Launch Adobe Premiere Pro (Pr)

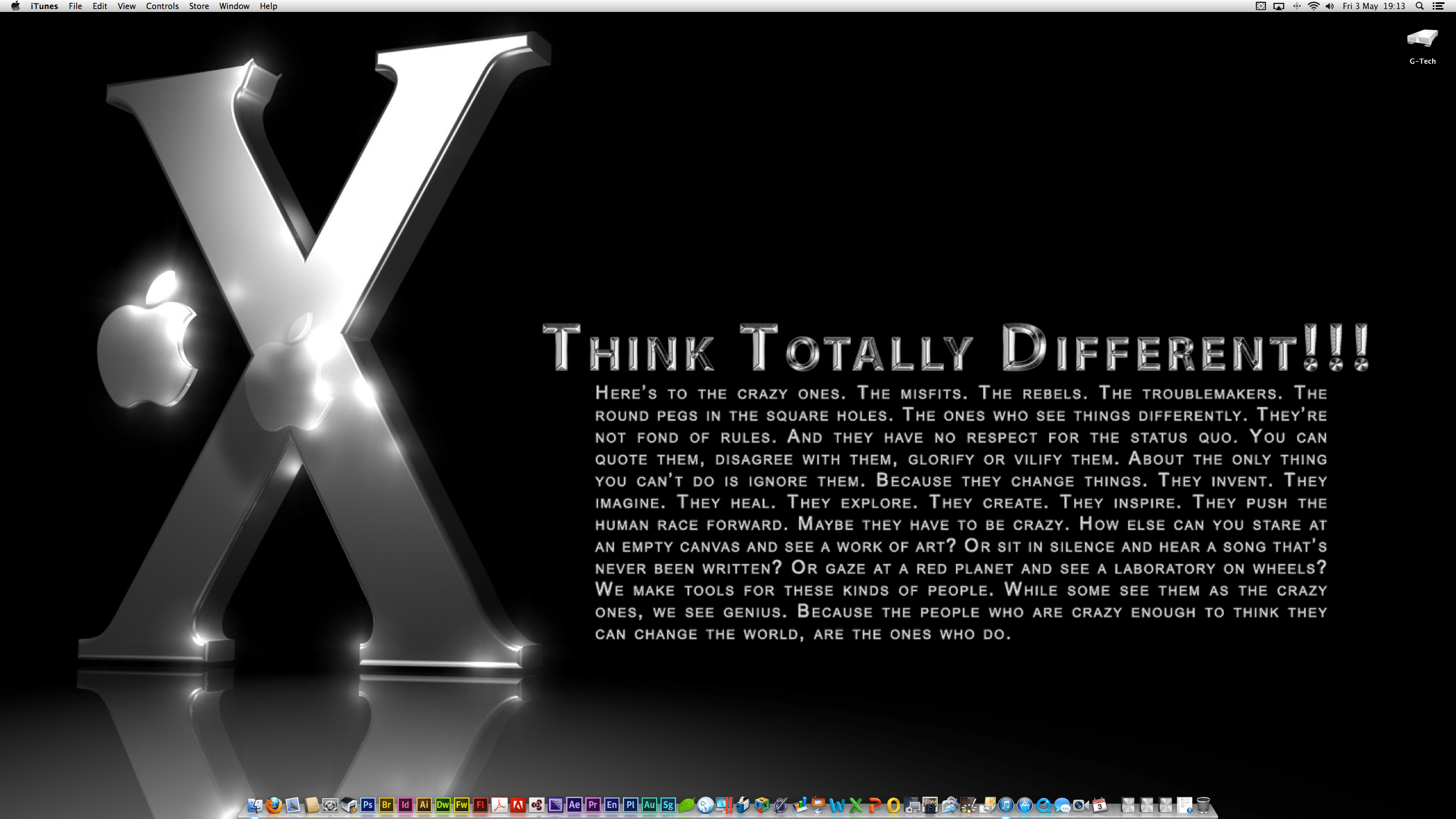point(593,805)
